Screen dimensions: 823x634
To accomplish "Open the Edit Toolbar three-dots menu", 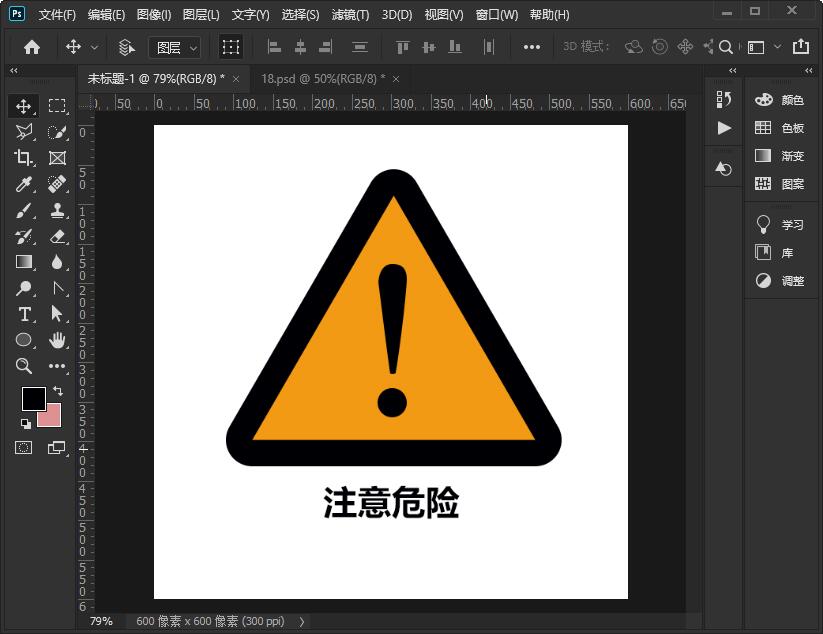I will [57, 366].
